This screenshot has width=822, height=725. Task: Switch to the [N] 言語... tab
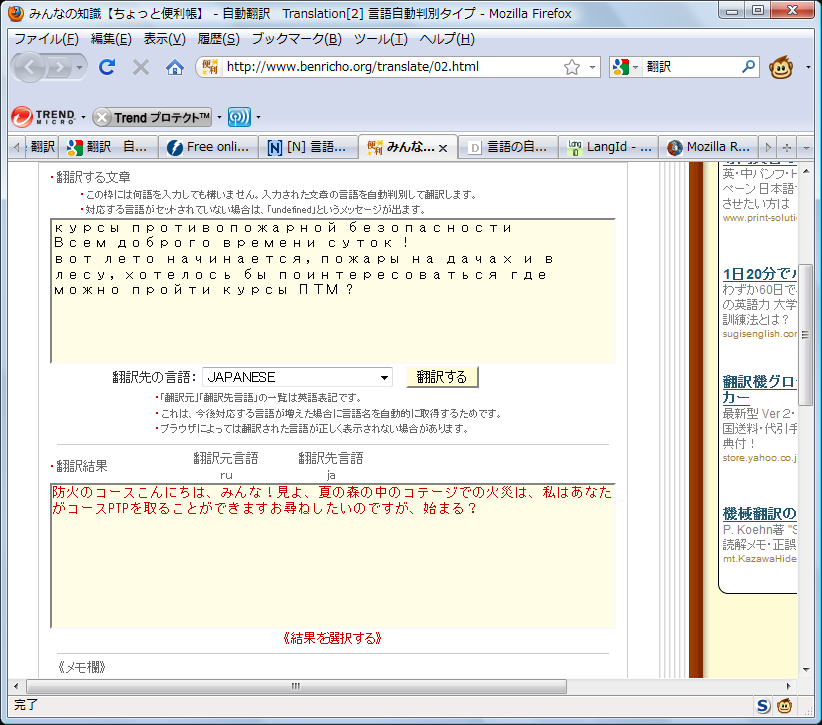click(308, 147)
